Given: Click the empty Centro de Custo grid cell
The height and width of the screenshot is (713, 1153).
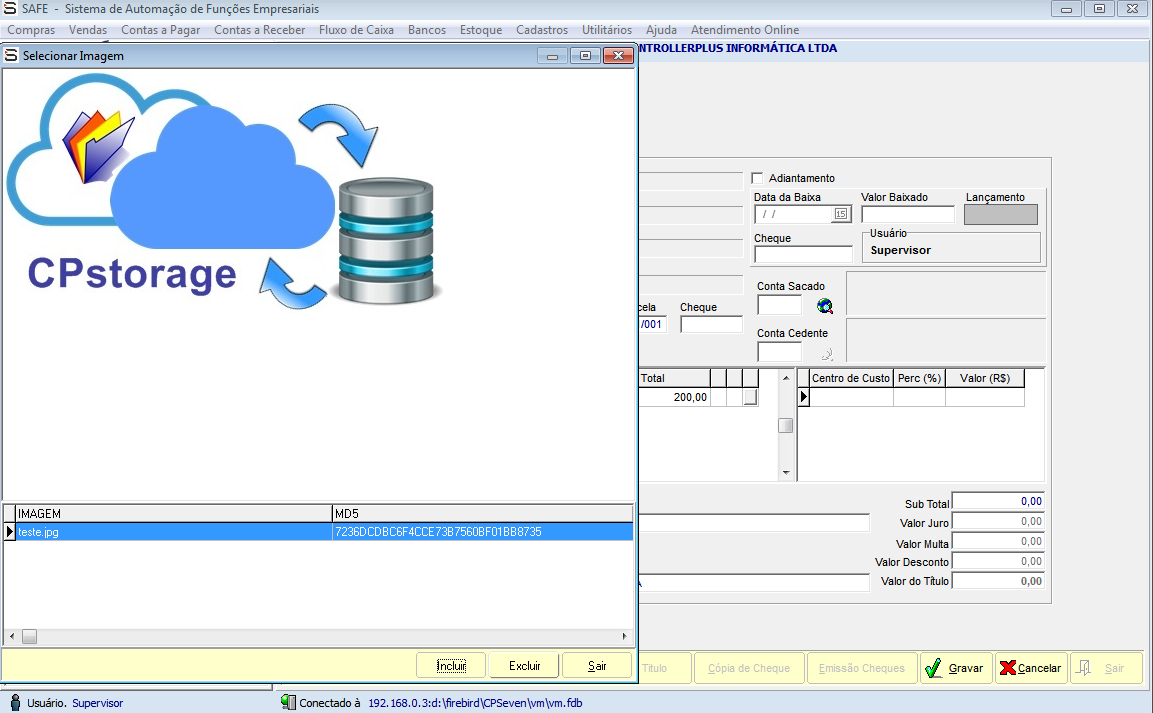Looking at the screenshot, I should tap(851, 397).
